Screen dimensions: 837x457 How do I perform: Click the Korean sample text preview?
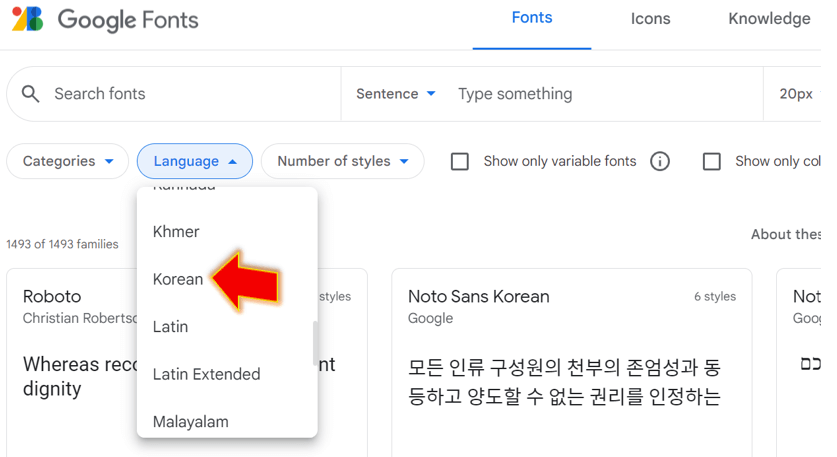click(x=564, y=382)
